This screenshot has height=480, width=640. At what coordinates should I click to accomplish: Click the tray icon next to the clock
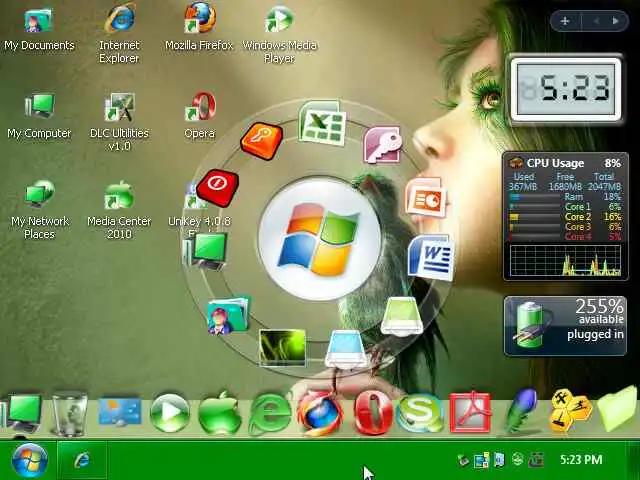(x=536, y=460)
